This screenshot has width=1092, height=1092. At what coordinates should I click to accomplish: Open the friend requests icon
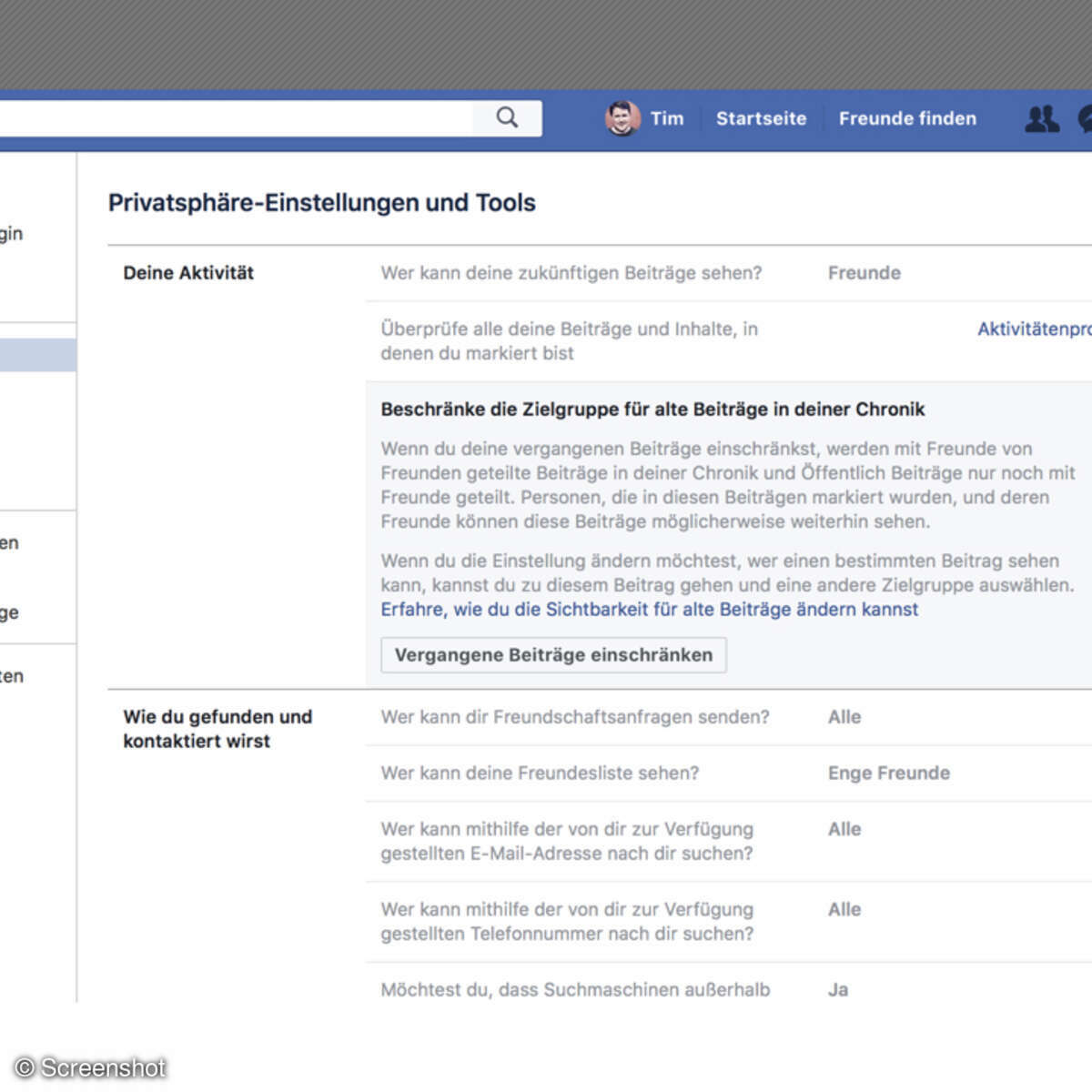coord(1041,119)
